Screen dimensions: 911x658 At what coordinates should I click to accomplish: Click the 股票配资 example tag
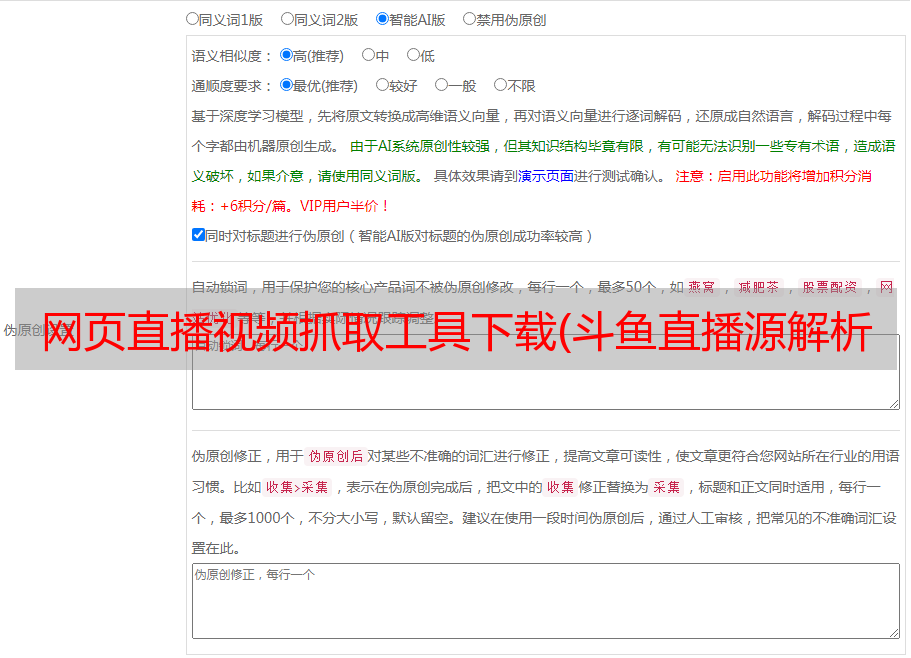tap(830, 287)
